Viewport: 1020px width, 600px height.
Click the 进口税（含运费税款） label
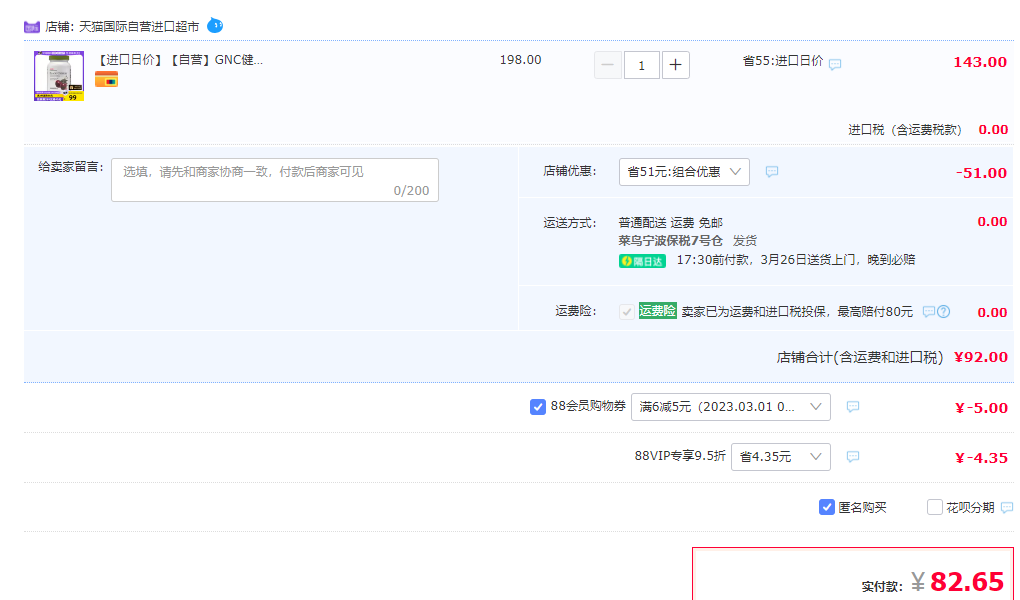(x=906, y=130)
